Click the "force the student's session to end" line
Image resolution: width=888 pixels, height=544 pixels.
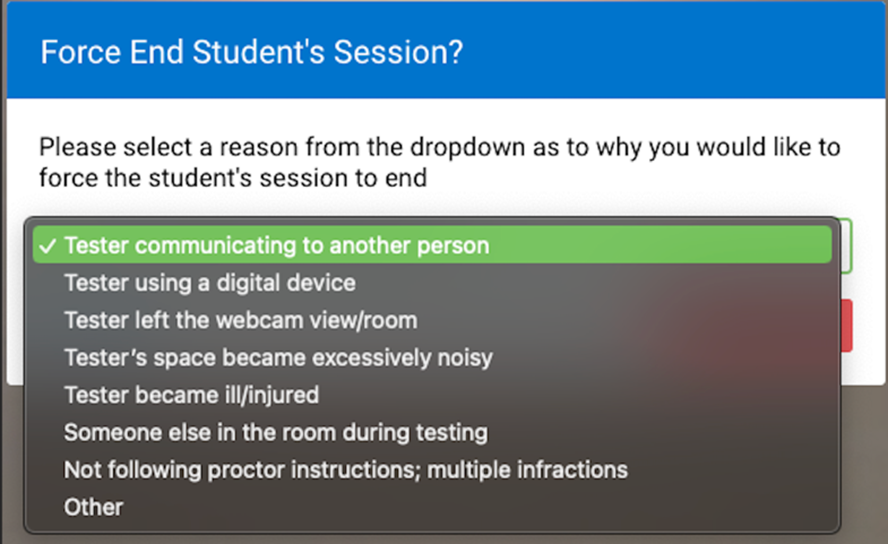[x=233, y=178]
